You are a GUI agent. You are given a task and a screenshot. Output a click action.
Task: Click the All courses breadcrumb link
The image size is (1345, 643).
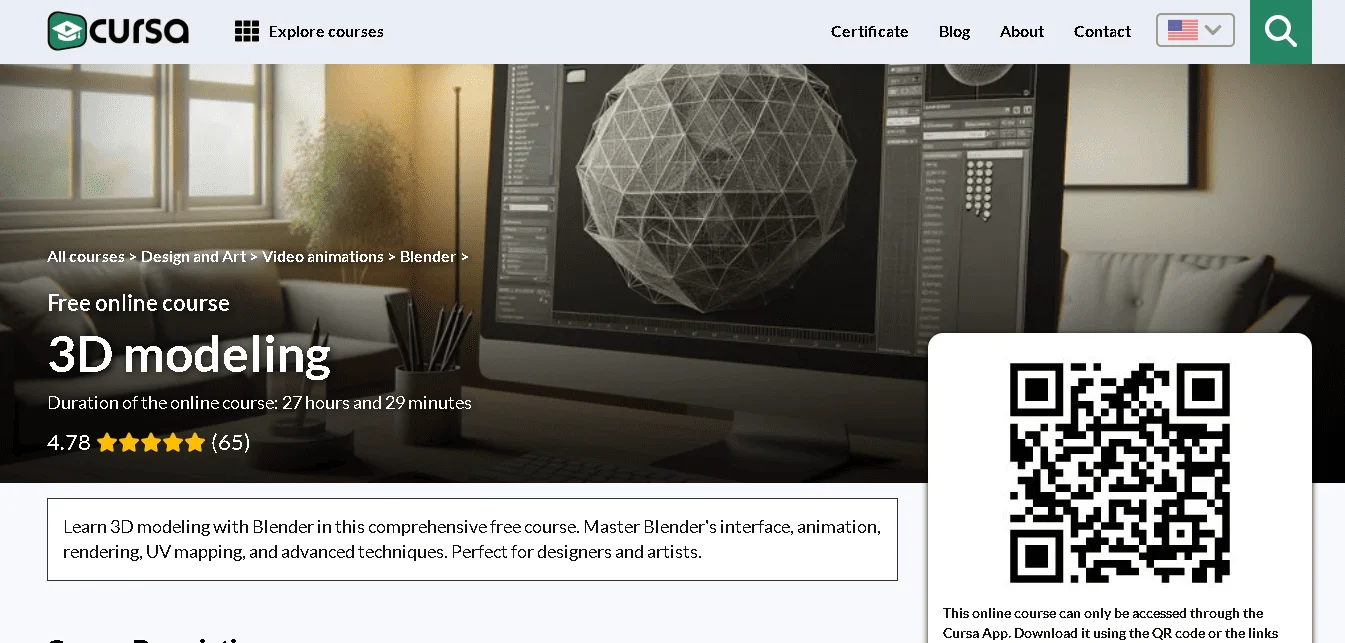(x=85, y=256)
